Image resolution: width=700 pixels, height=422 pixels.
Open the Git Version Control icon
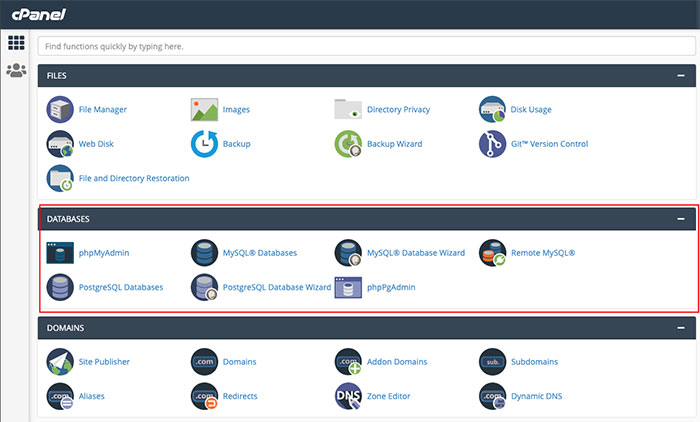pos(492,144)
